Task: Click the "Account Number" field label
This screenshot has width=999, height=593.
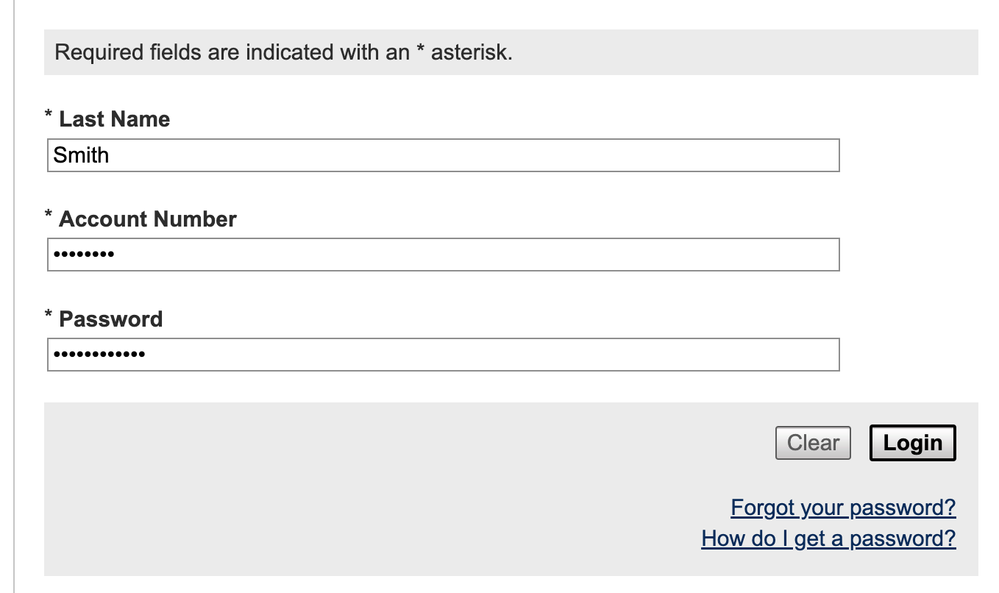Action: (147, 219)
